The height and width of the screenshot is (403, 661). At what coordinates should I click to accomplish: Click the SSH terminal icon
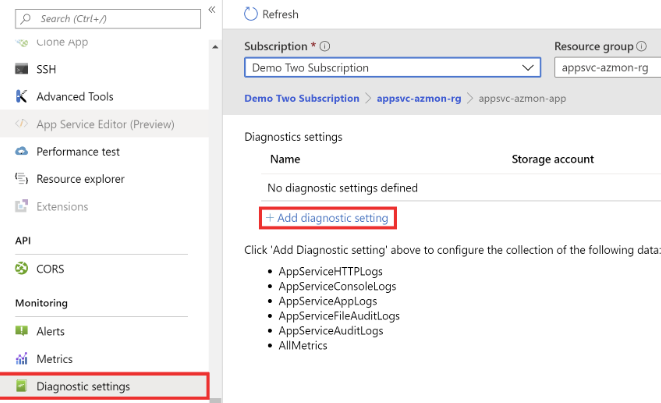(22, 69)
